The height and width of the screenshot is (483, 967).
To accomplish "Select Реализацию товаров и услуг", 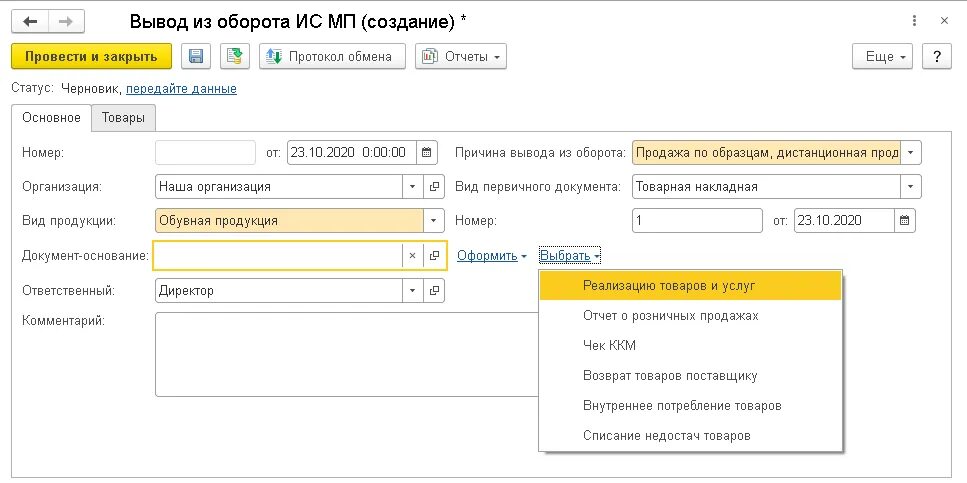I will 668,286.
